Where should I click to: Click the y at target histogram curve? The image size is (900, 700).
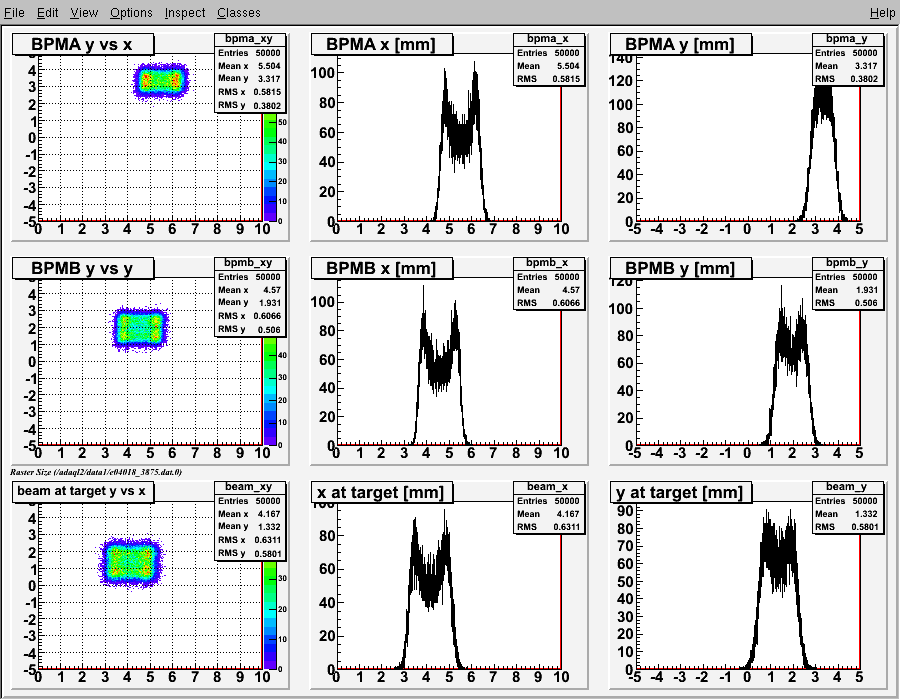pos(778,588)
